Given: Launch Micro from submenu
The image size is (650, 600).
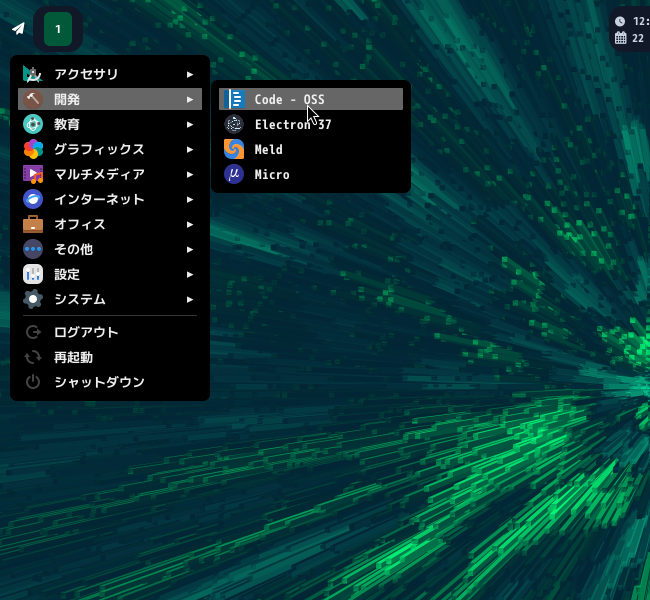Looking at the screenshot, I should pos(311,174).
